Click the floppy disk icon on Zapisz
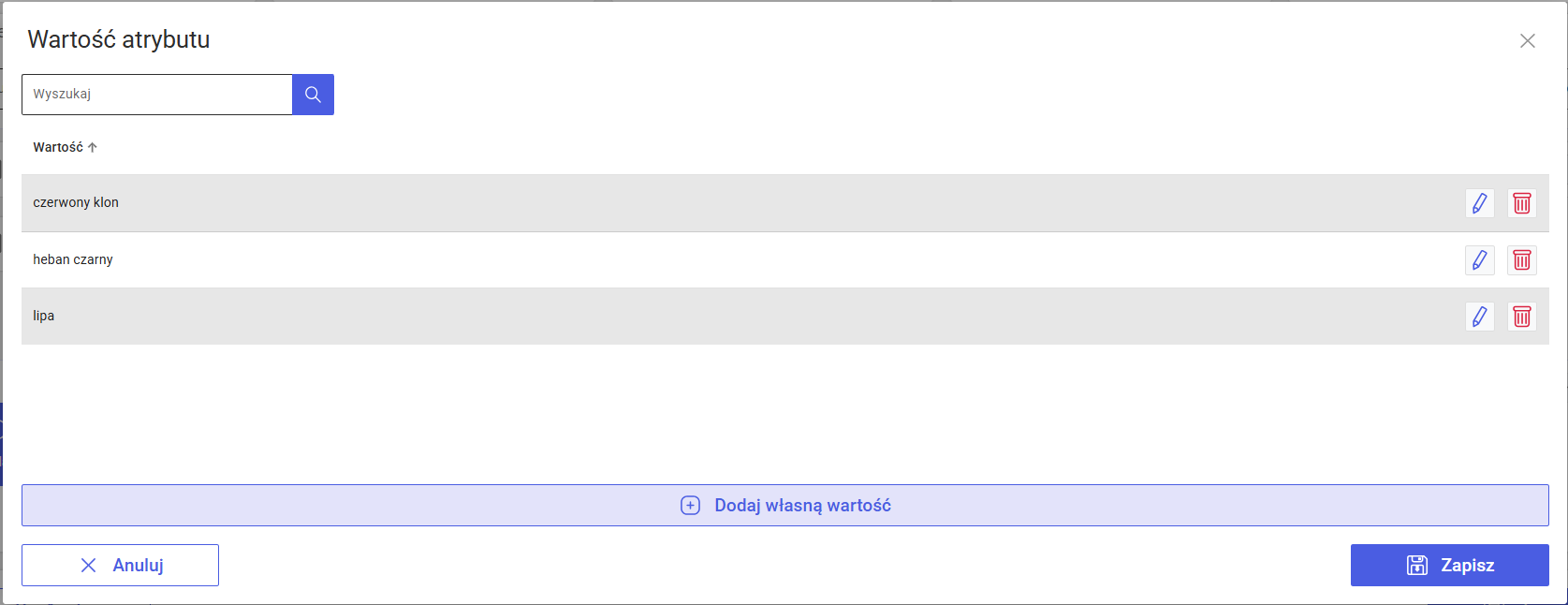Screen dimensions: 1568x605 click(x=1417, y=566)
